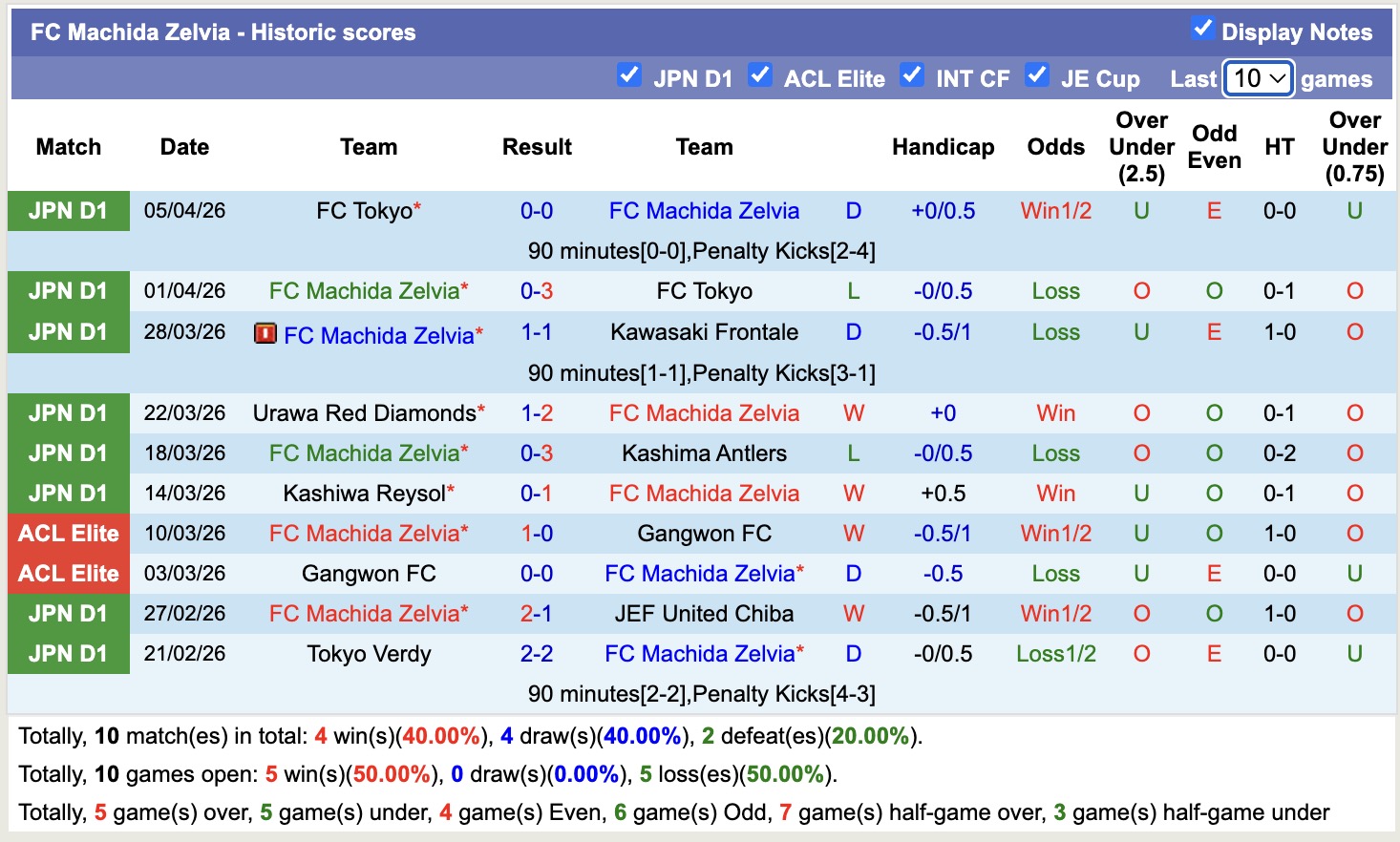Open the Kashiwa Reysol team link

pos(368,494)
